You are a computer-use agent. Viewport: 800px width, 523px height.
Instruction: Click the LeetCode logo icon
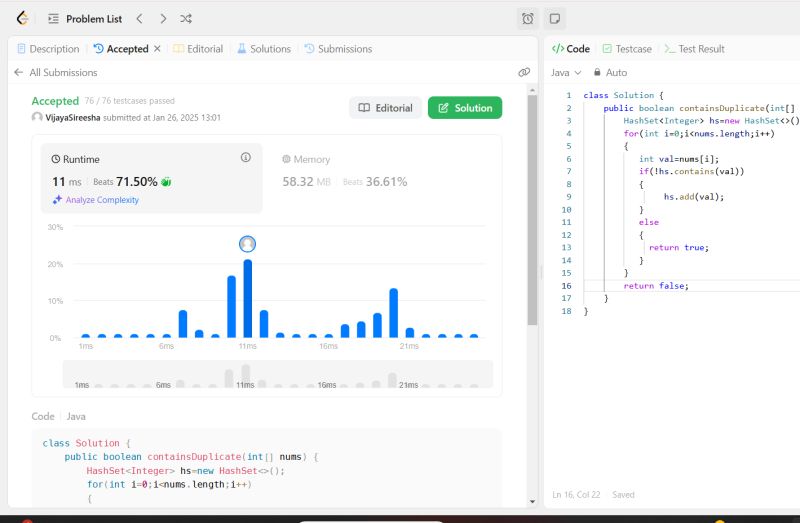(x=22, y=18)
